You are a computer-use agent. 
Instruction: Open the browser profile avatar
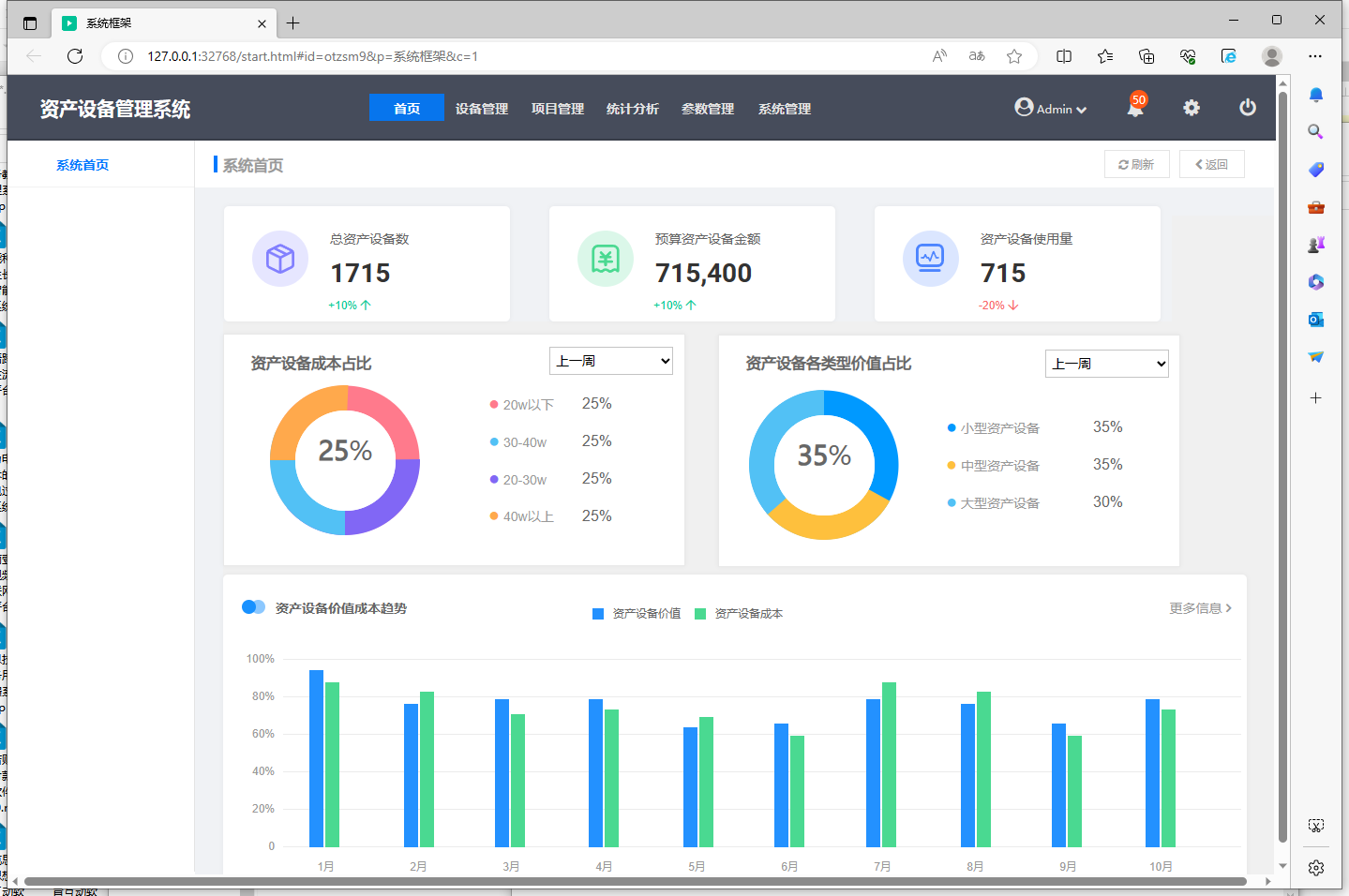[1272, 56]
